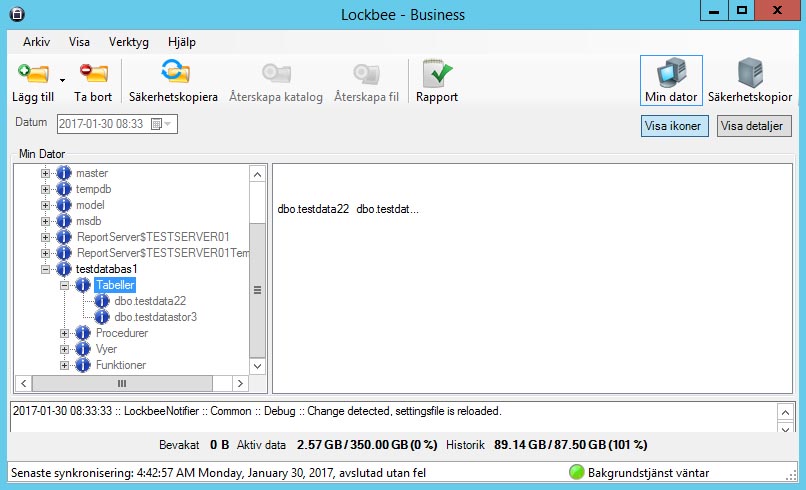Expand the model database node

click(45, 205)
